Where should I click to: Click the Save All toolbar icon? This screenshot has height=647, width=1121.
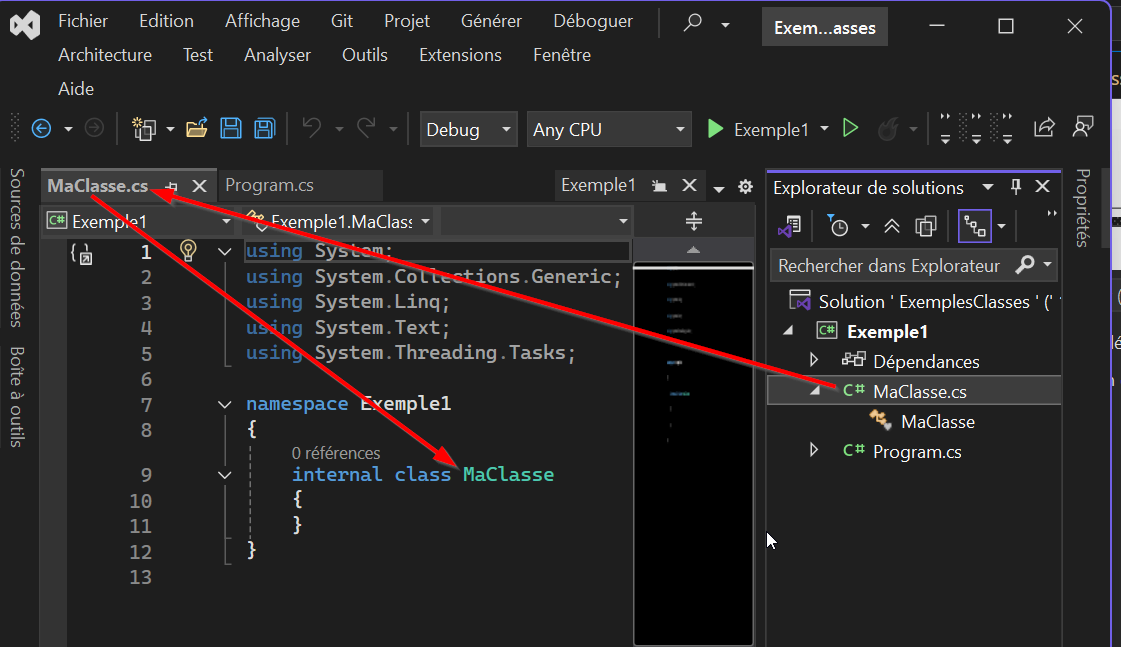tap(264, 128)
